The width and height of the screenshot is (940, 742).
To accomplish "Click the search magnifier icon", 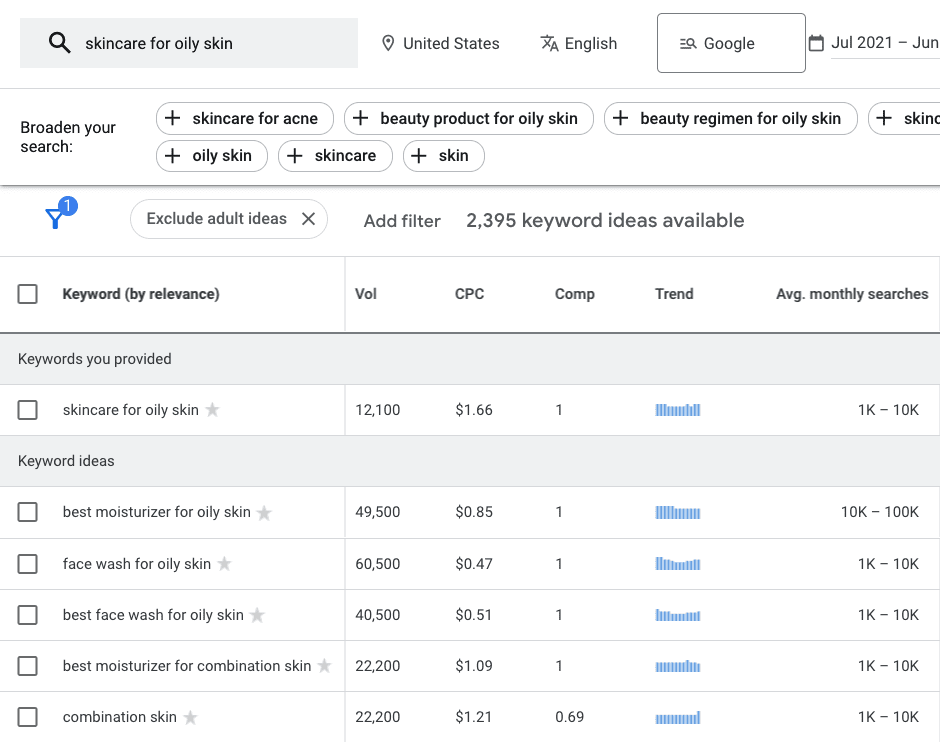I will pos(59,43).
